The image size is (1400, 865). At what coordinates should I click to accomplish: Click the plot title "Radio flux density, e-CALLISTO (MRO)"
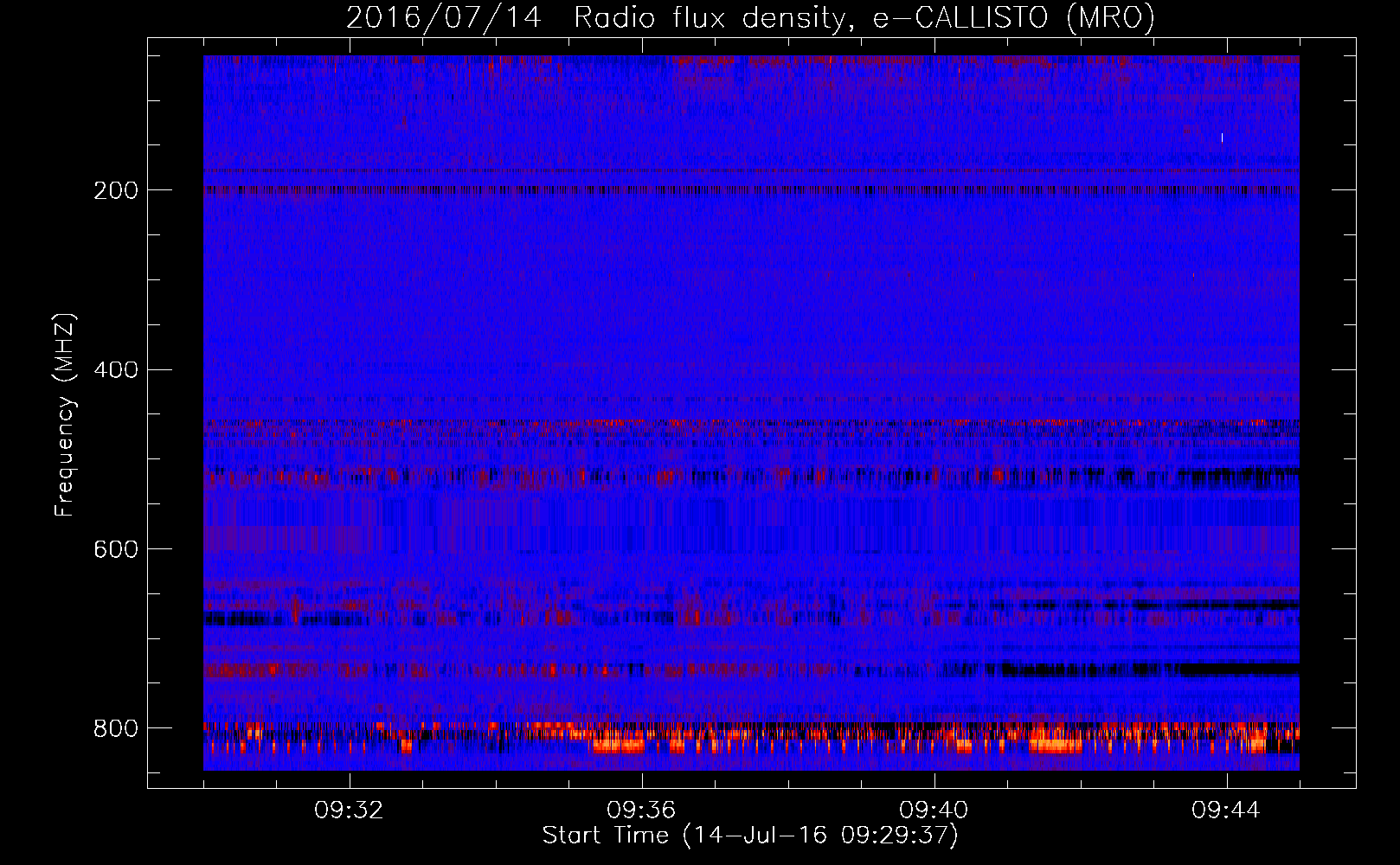pyautogui.click(x=864, y=18)
